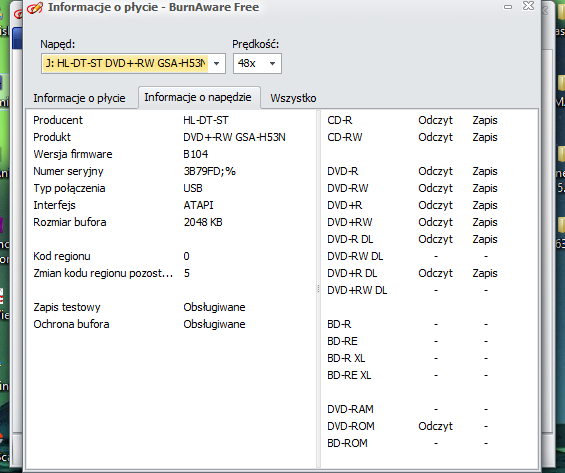Click the DVD-RW DL row label

355,256
